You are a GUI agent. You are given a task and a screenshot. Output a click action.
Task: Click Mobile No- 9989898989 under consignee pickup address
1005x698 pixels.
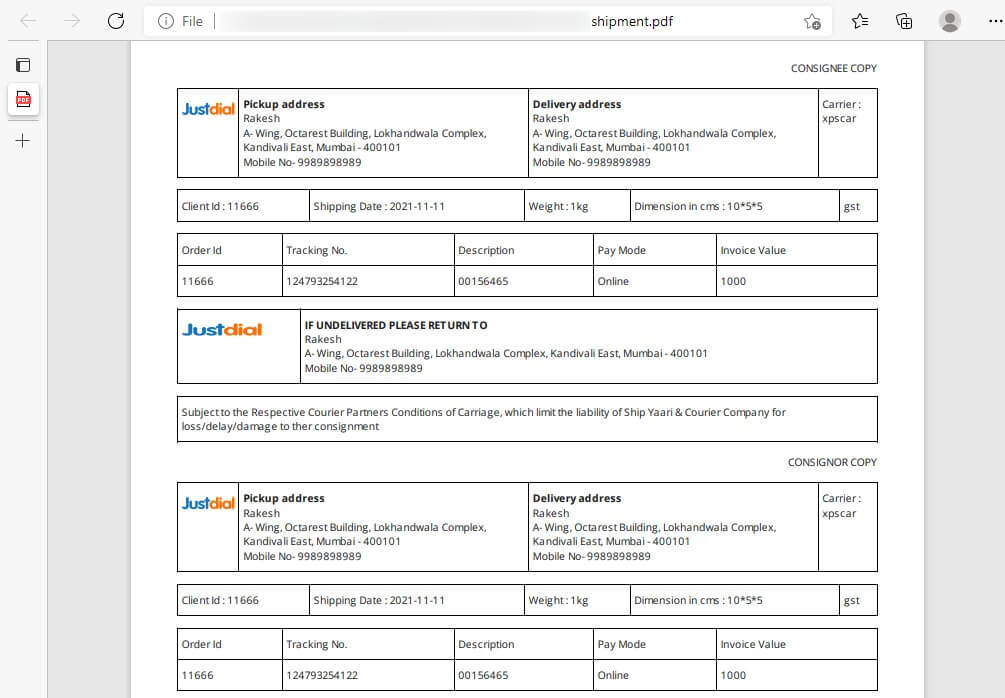coord(302,162)
